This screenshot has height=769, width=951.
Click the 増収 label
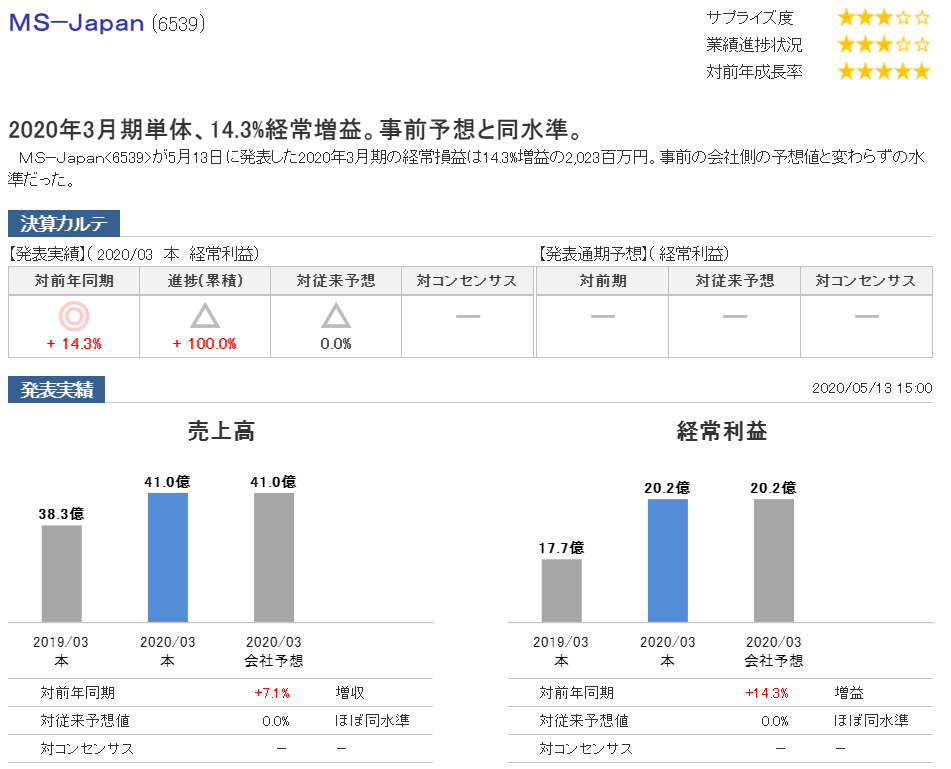(x=350, y=693)
